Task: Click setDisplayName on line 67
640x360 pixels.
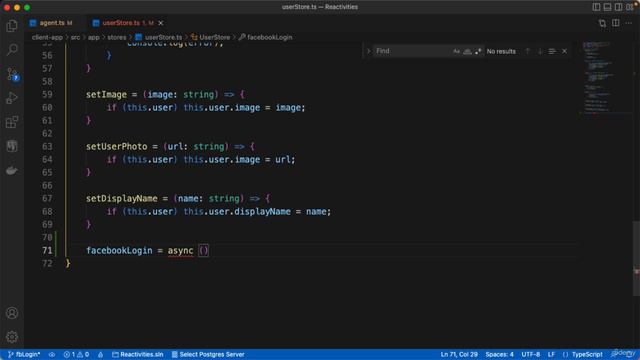Action: point(122,199)
